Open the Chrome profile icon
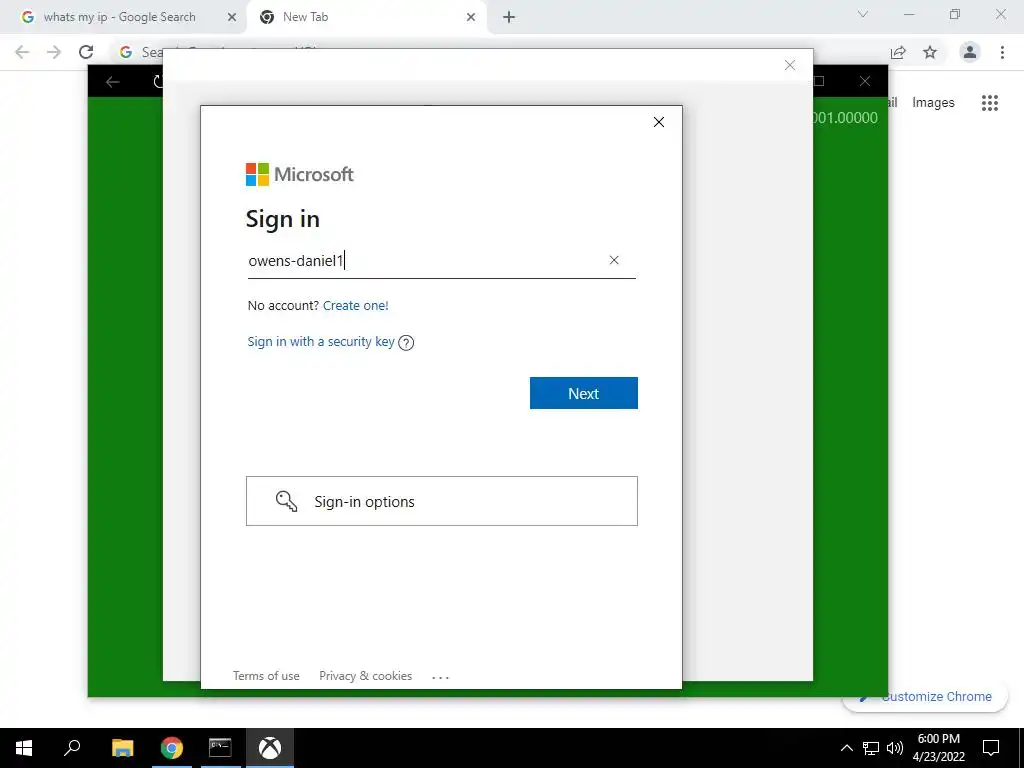 tap(969, 52)
